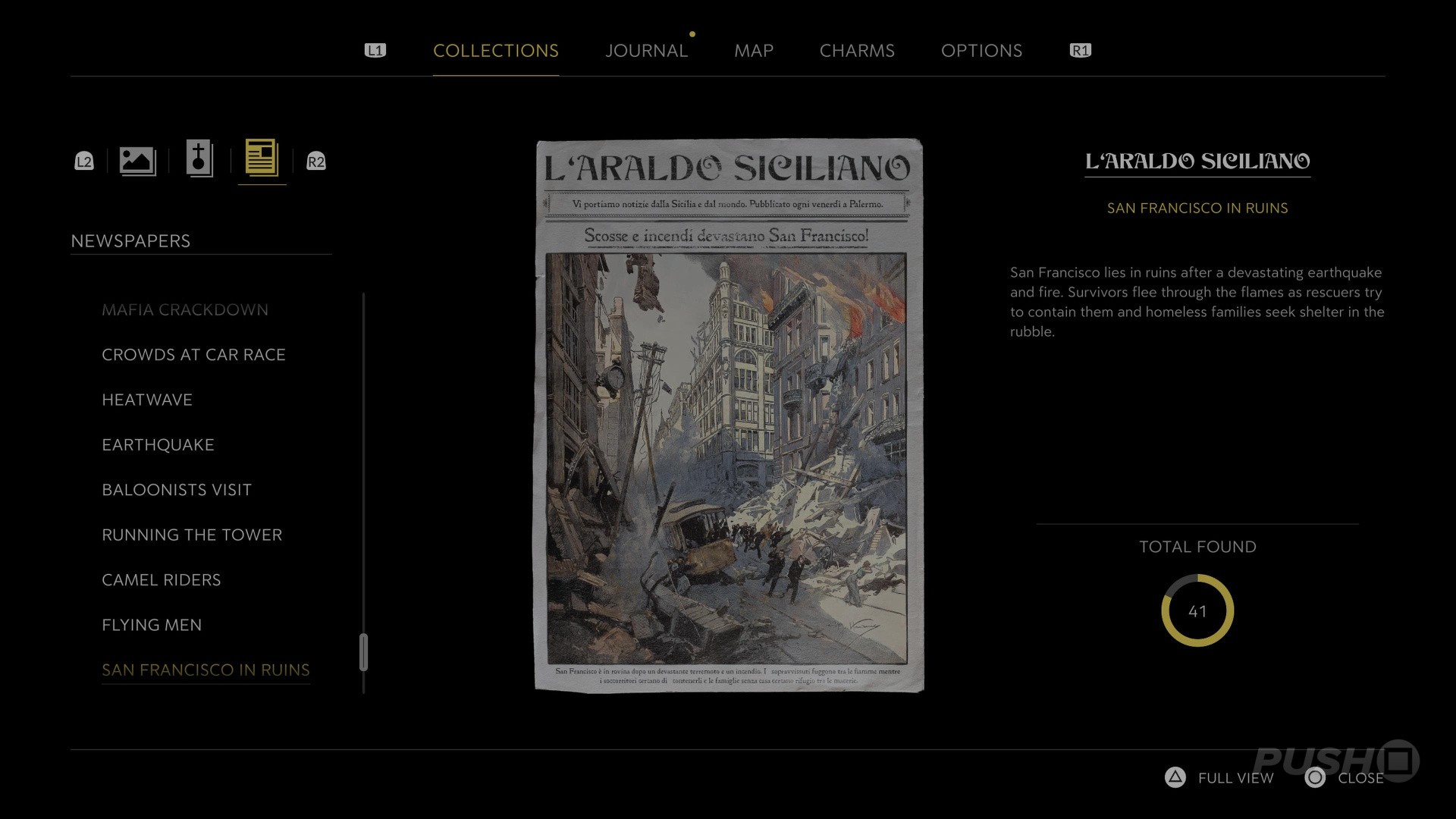Open the Options tab
Screen dimensions: 1456x819
click(x=981, y=51)
